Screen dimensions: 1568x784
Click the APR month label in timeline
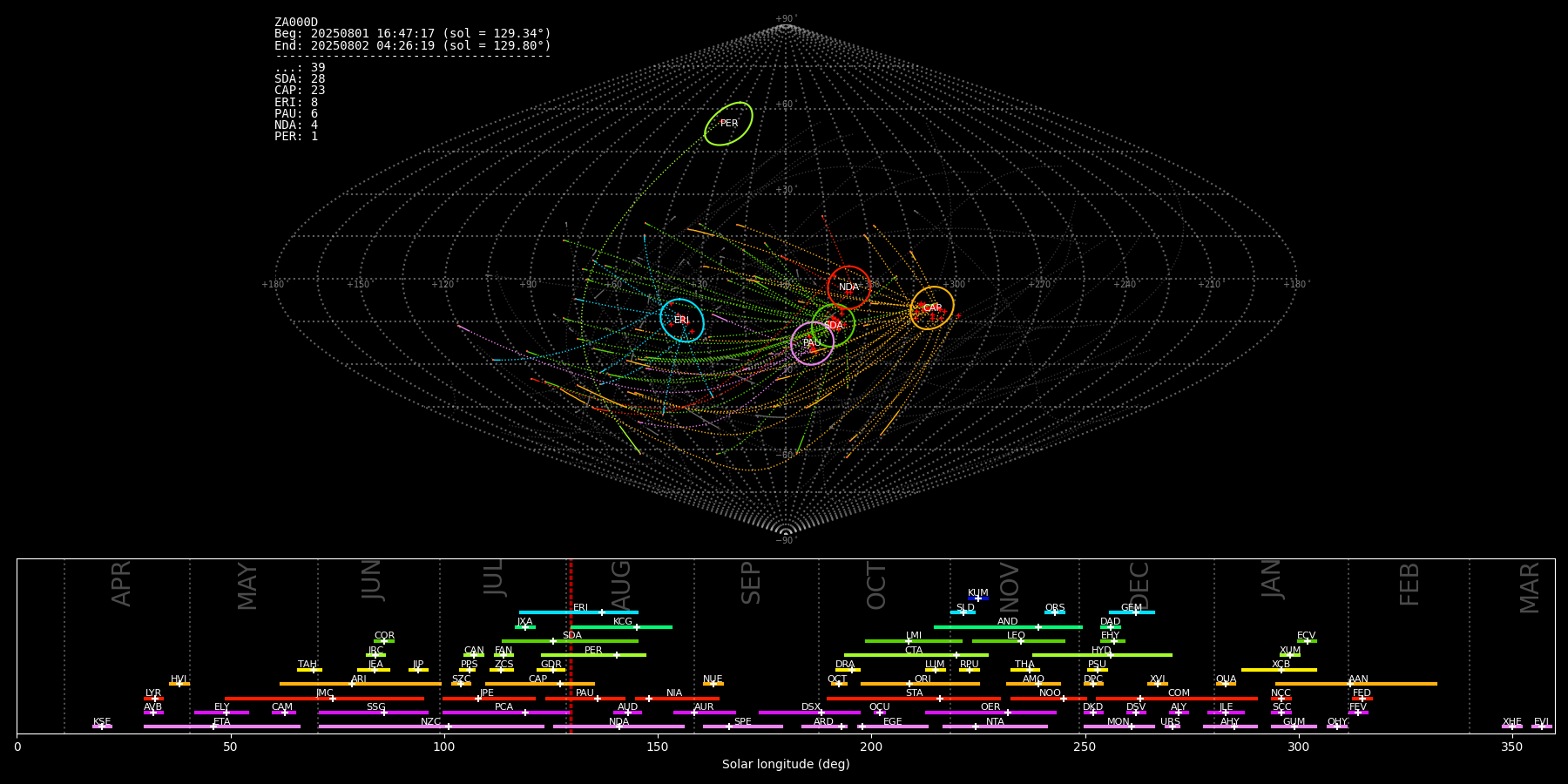121,583
